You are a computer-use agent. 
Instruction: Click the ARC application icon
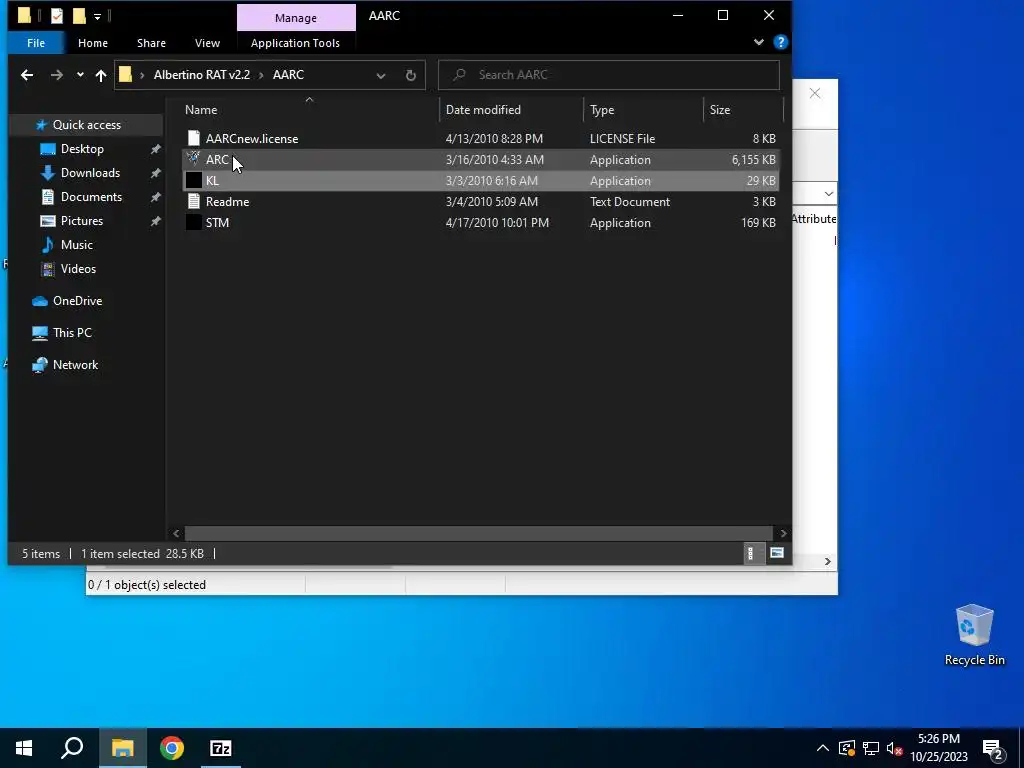click(193, 159)
